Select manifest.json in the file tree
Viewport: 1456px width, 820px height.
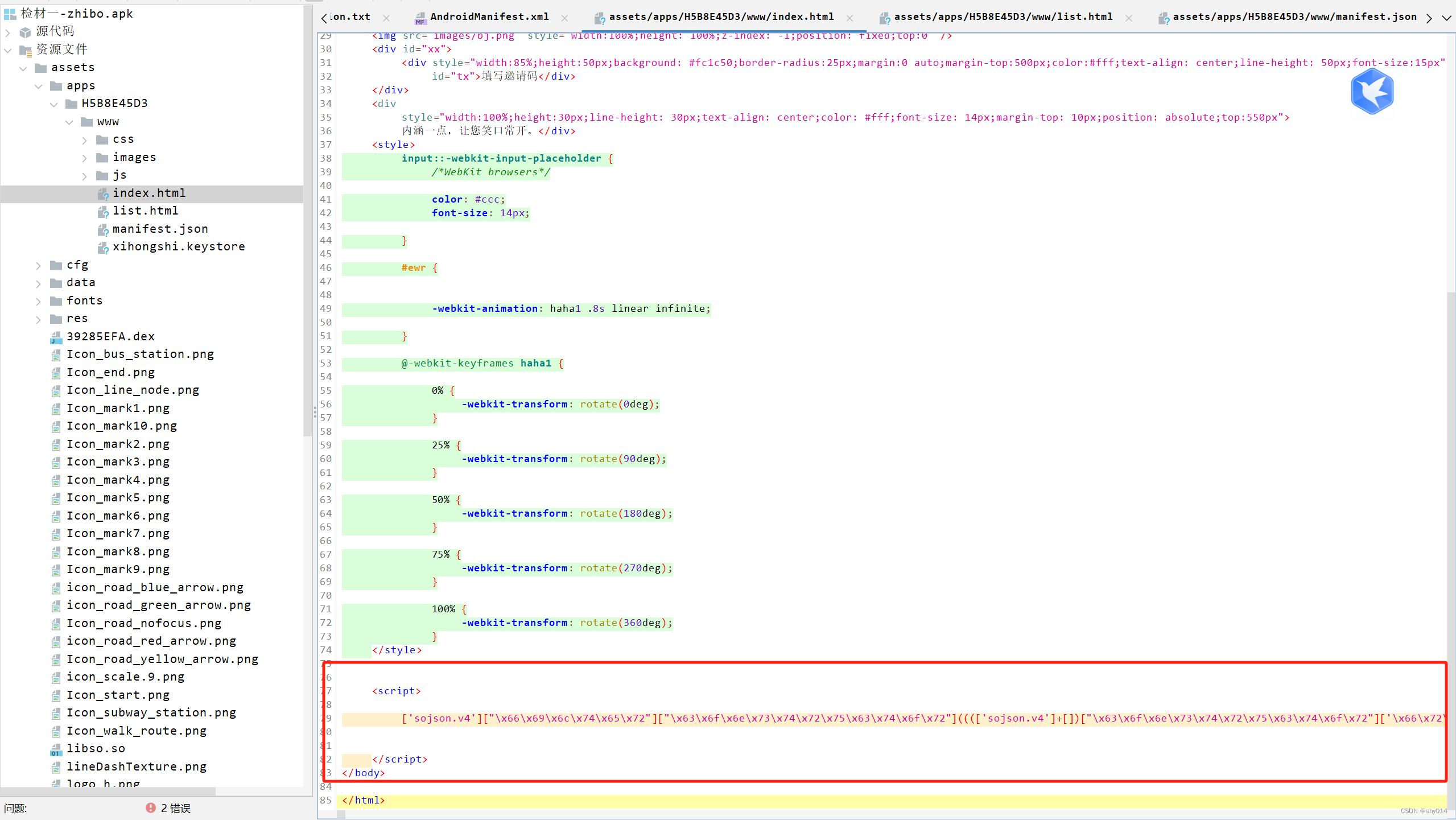tap(160, 229)
